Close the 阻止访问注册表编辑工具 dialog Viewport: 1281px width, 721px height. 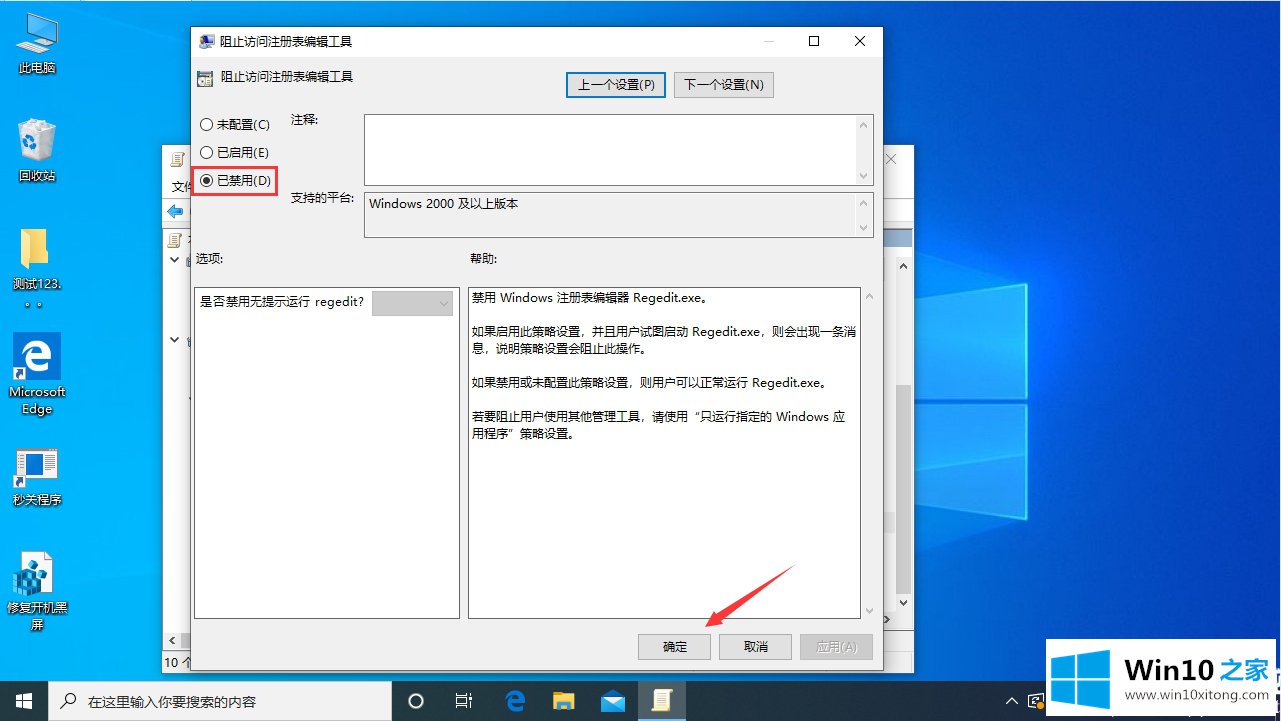(860, 41)
